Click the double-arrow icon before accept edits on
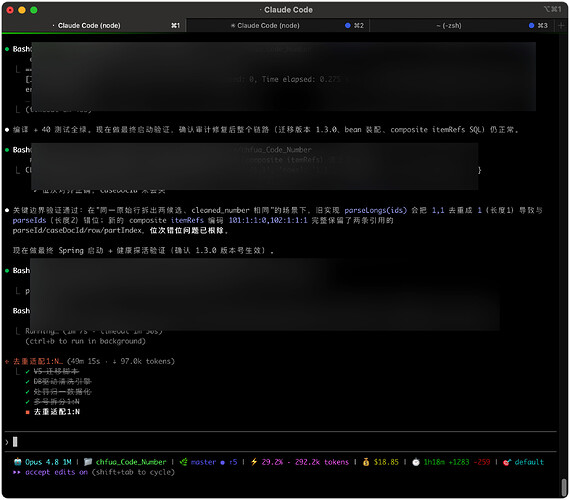 click(17, 472)
